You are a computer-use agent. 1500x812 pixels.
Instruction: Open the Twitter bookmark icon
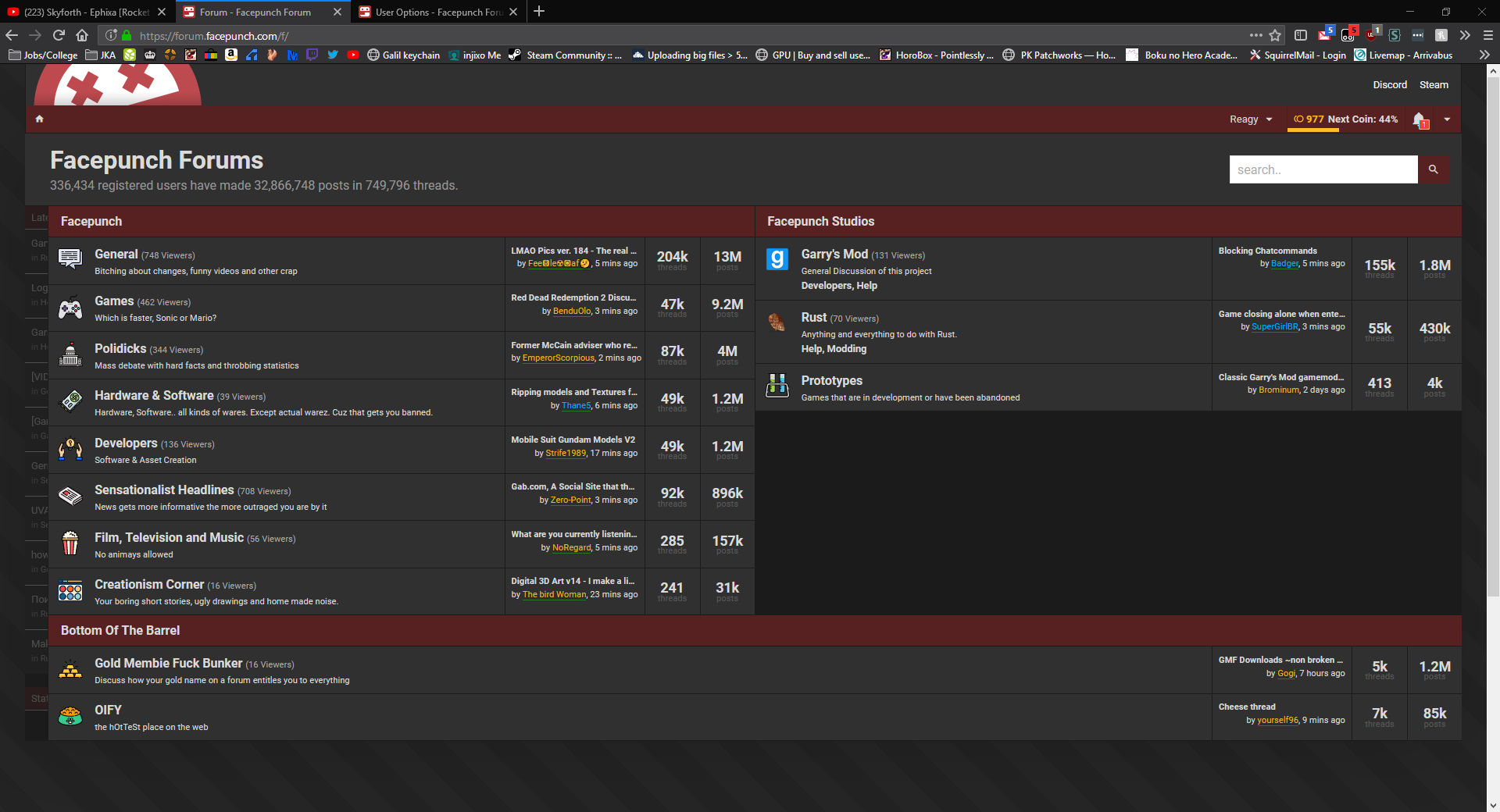tap(333, 55)
